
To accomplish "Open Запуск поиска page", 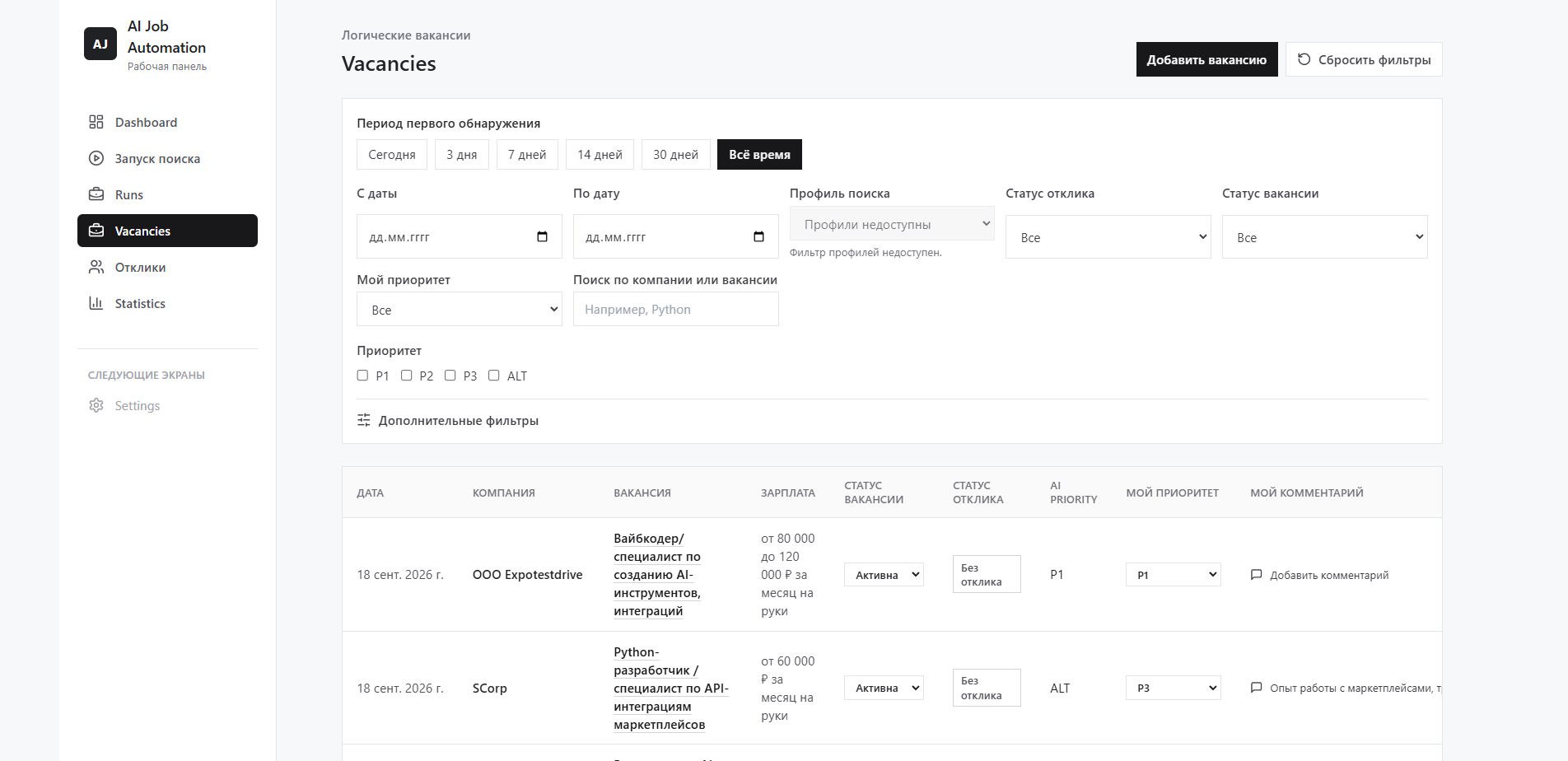I will (x=167, y=158).
